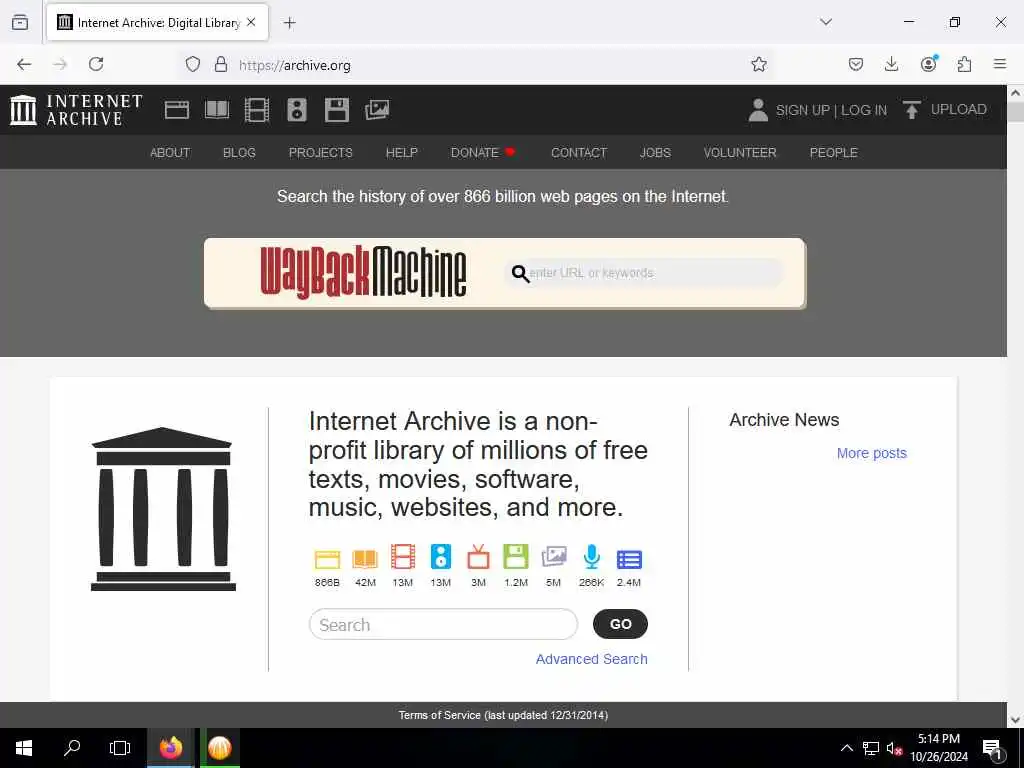Viewport: 1024px width, 768px height.
Task: Close the Internet Archive tab
Action: (x=251, y=22)
